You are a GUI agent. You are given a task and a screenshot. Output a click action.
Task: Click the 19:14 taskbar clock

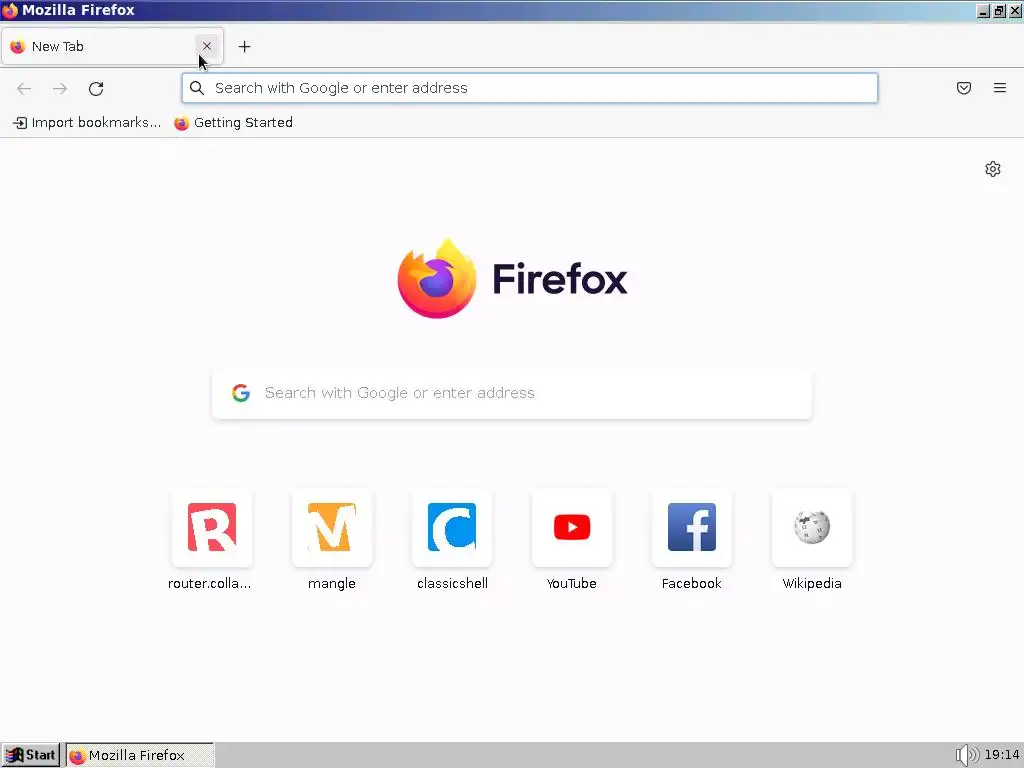coord(1002,755)
